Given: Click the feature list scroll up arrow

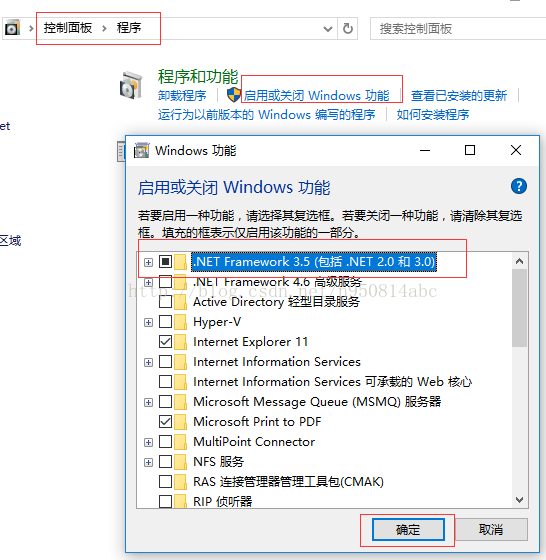Looking at the screenshot, I should [x=520, y=261].
